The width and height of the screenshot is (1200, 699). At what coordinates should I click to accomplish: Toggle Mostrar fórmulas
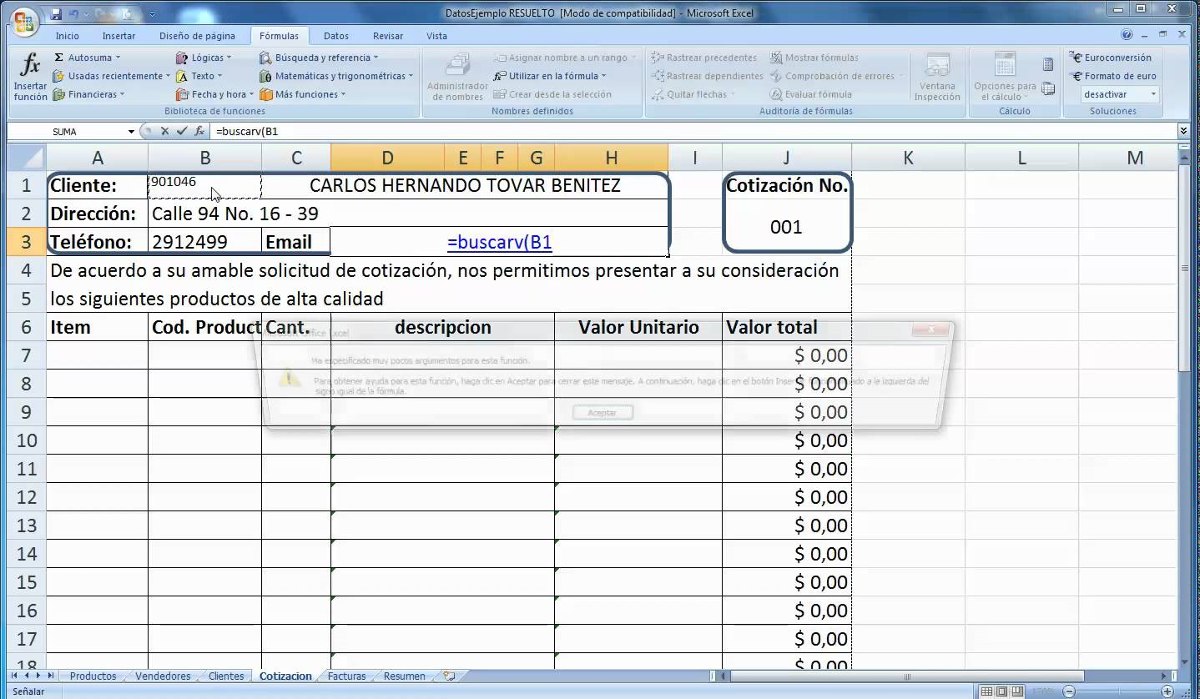(814, 58)
